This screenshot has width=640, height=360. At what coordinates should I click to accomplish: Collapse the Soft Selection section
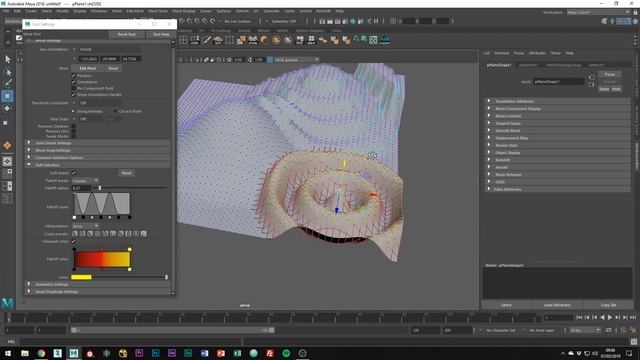pos(98,165)
